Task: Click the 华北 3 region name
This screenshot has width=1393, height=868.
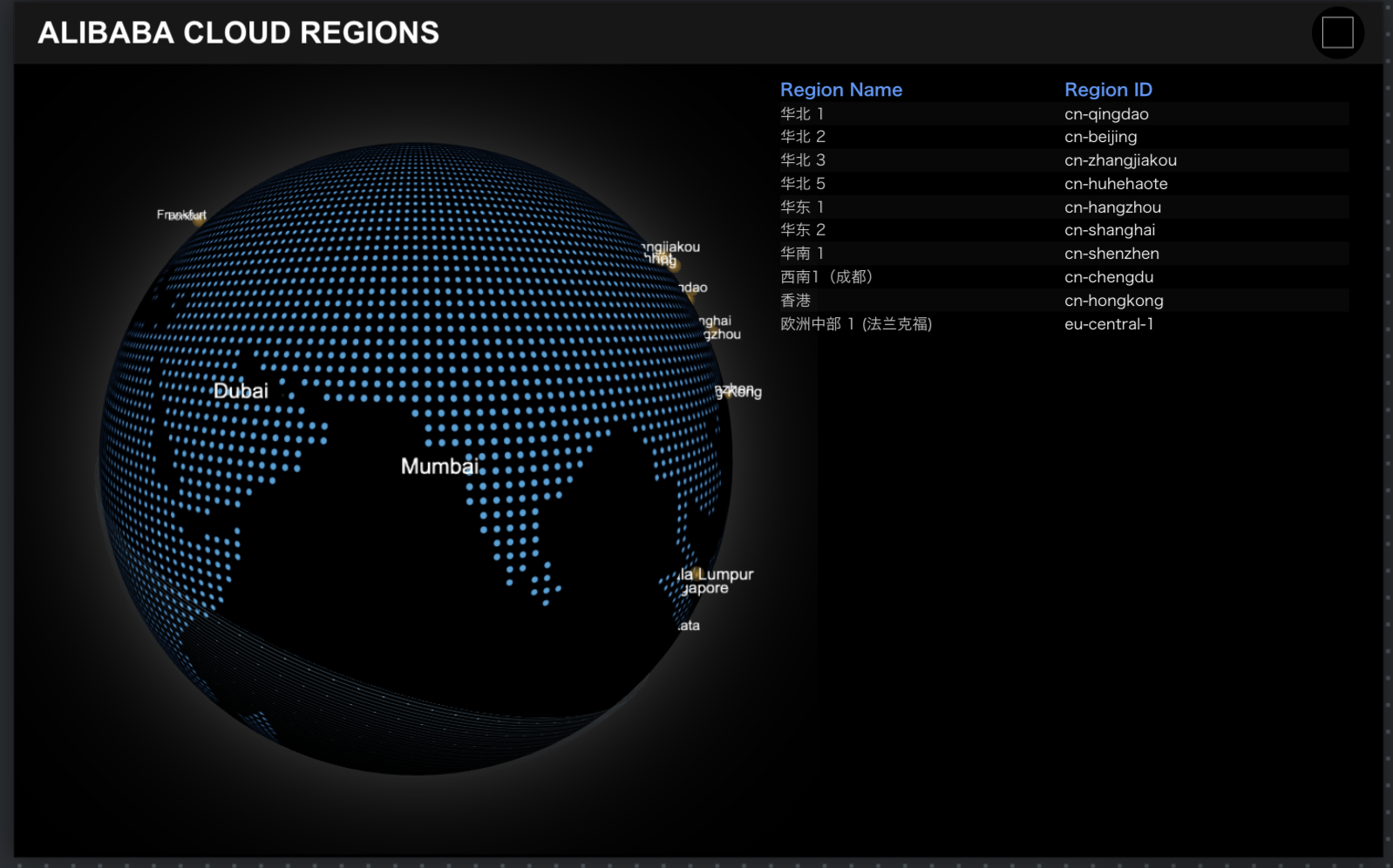Action: [803, 160]
